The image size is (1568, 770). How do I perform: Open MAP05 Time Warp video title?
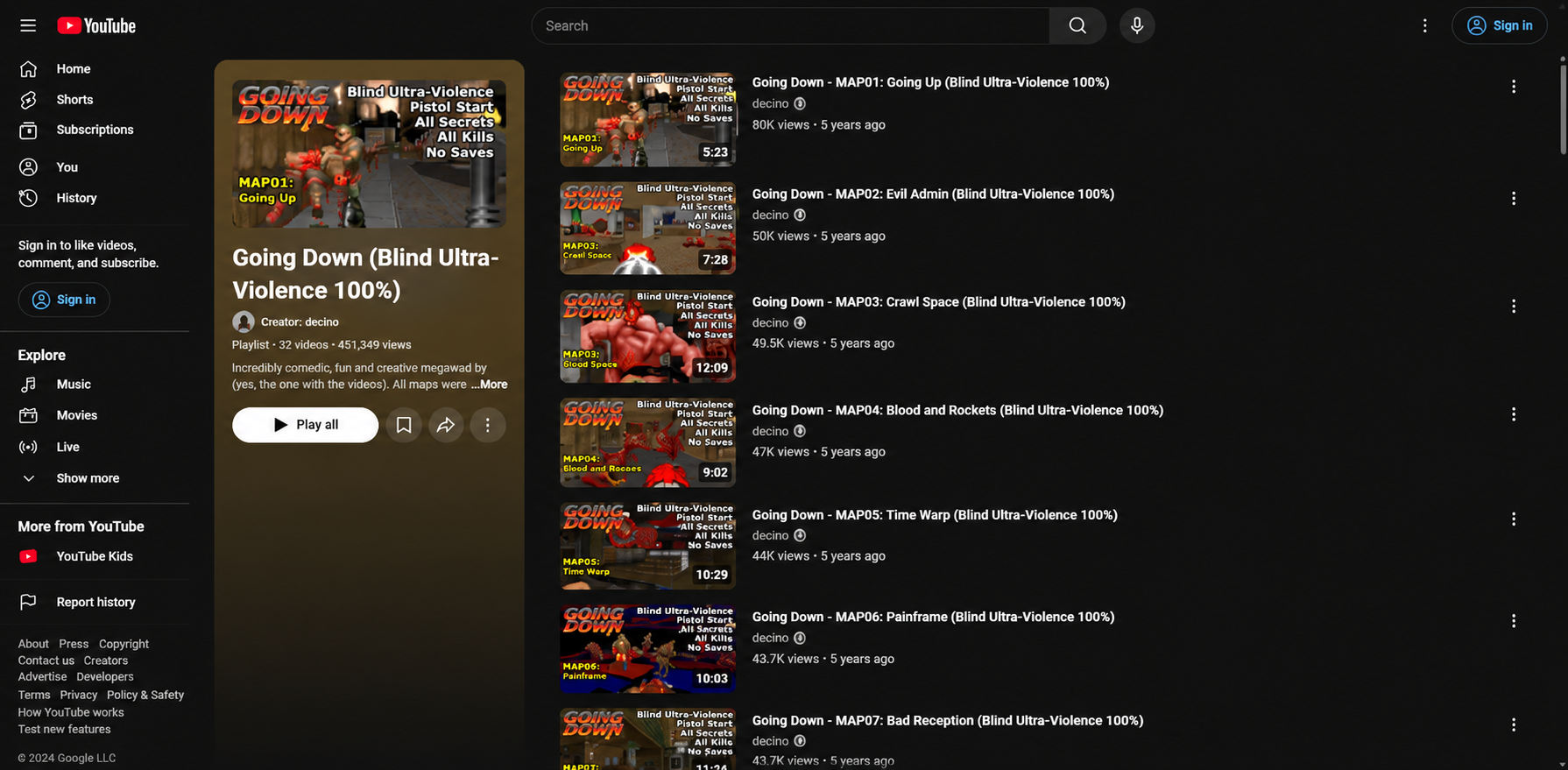click(x=935, y=515)
